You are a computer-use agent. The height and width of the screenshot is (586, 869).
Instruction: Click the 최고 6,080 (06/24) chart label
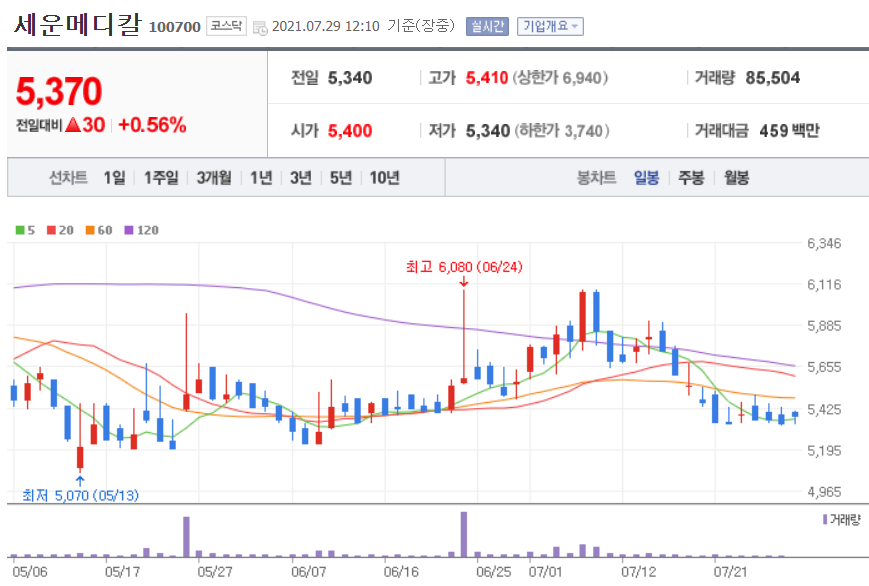[x=464, y=267]
